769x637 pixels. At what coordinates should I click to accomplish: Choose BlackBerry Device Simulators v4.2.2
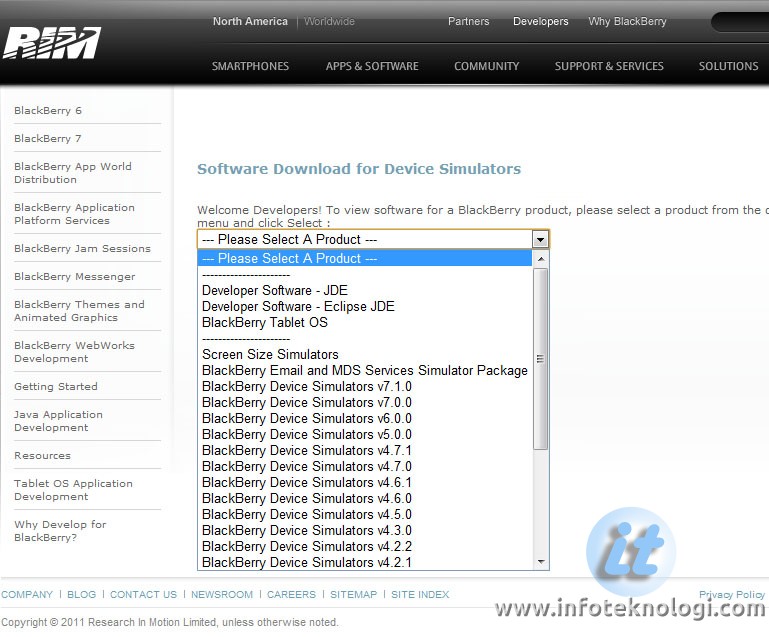(x=365, y=547)
